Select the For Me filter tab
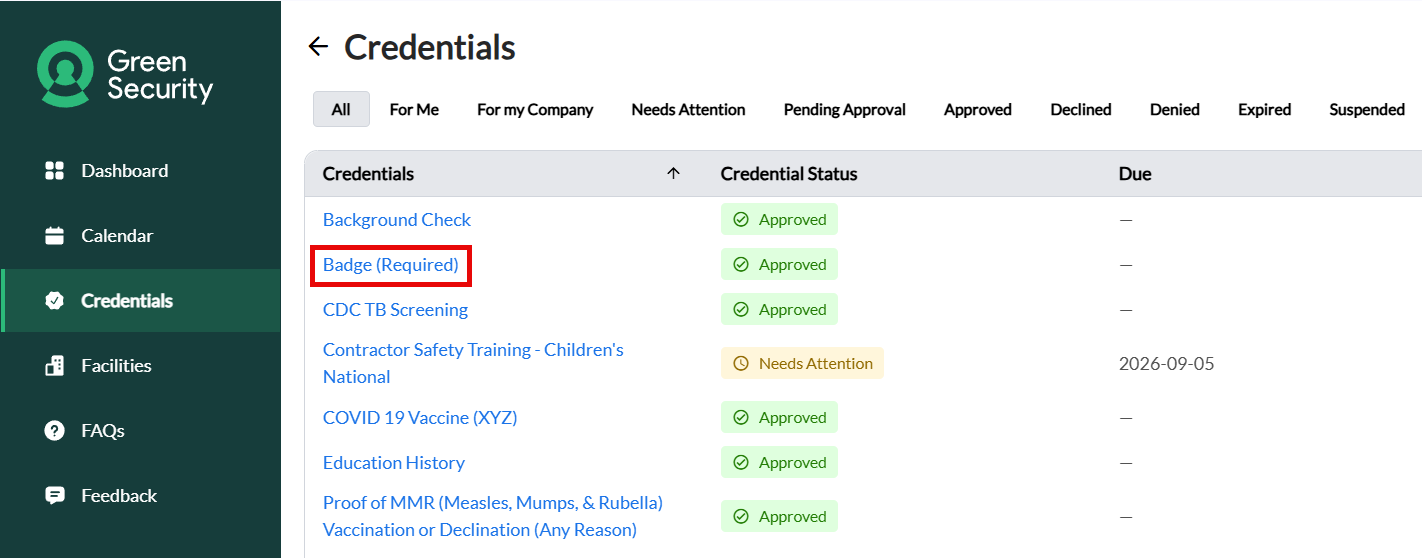The height and width of the screenshot is (558, 1422). pyautogui.click(x=414, y=110)
